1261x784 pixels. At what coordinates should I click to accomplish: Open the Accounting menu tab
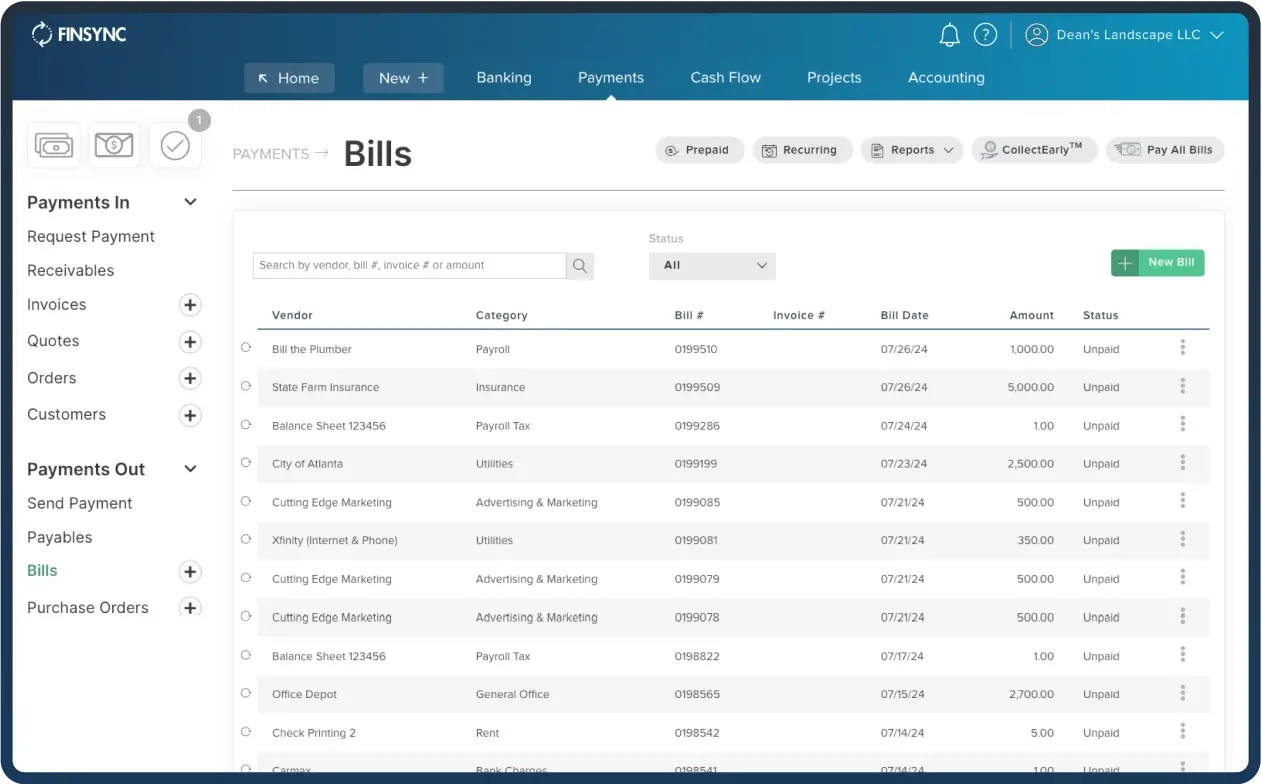(945, 78)
